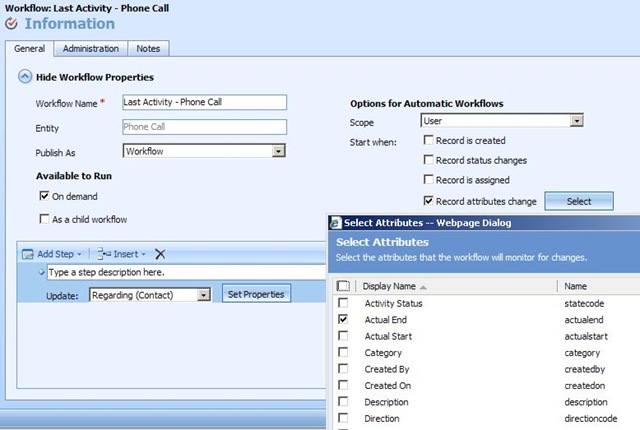640x430 pixels.
Task: Click the Add Step icon
Action: (27, 254)
